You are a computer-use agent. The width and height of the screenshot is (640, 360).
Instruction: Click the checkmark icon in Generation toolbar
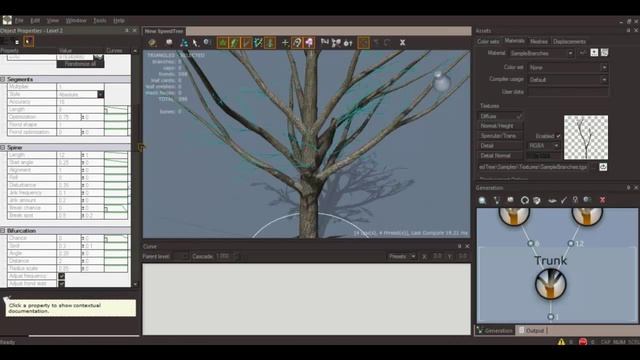[564, 200]
